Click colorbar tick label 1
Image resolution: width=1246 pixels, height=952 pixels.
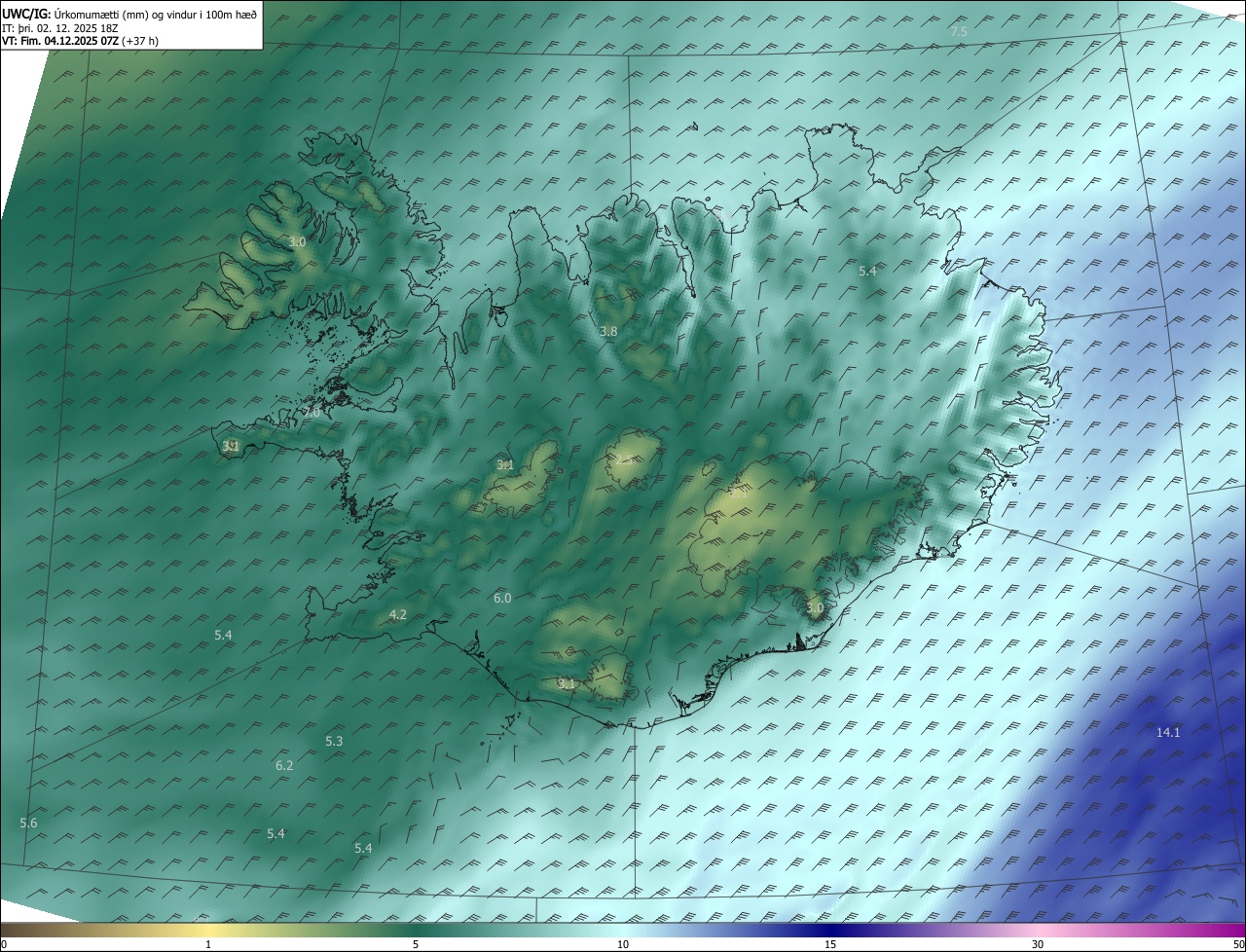(208, 944)
